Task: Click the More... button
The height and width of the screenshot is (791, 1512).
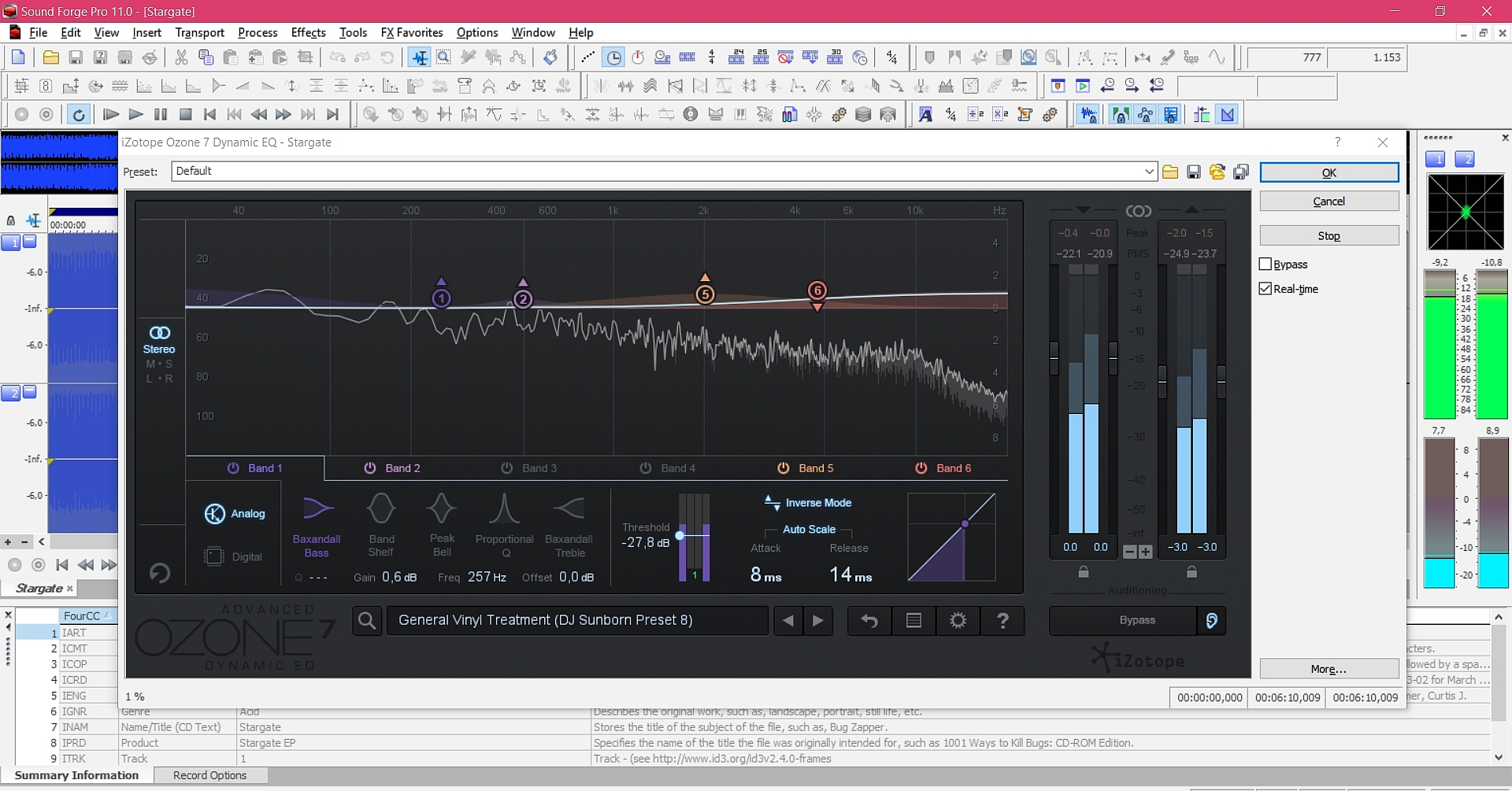Action: [x=1329, y=669]
